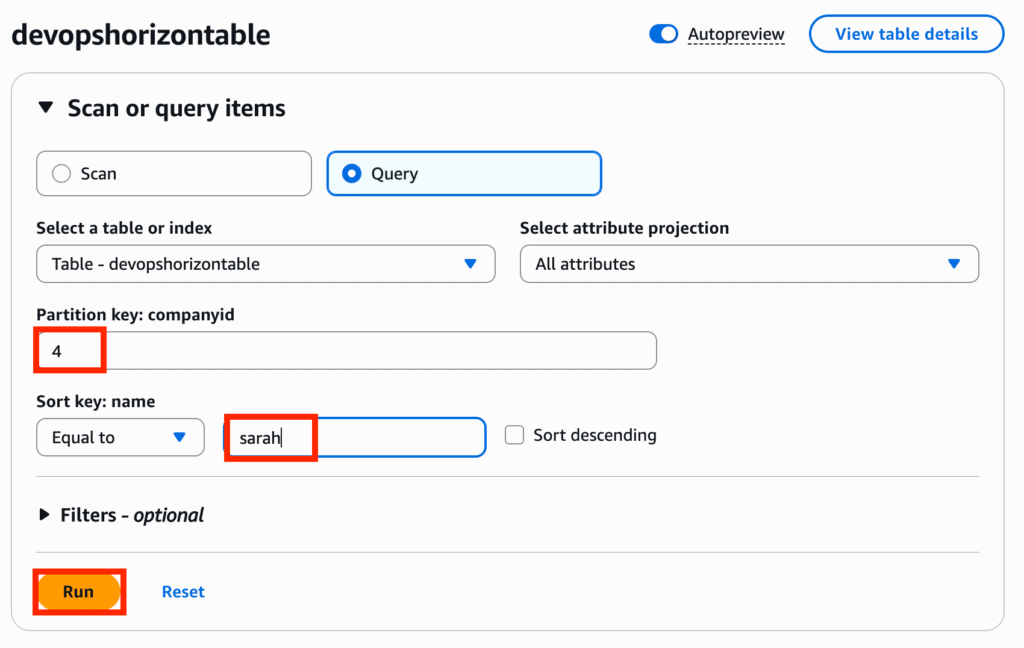
Task: Click the Reset link
Action: point(183,592)
